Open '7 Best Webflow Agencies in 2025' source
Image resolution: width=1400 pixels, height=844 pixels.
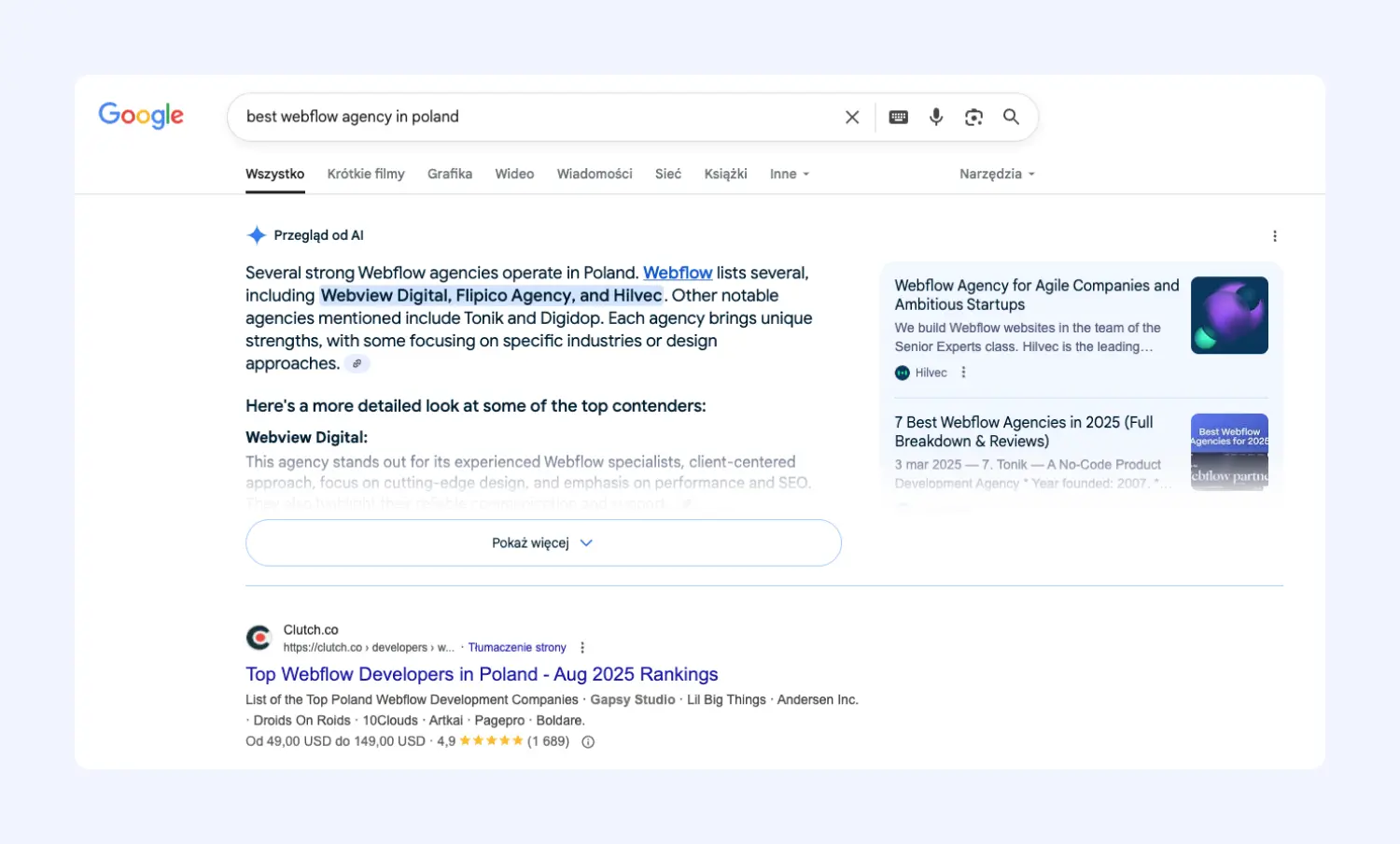point(1024,431)
